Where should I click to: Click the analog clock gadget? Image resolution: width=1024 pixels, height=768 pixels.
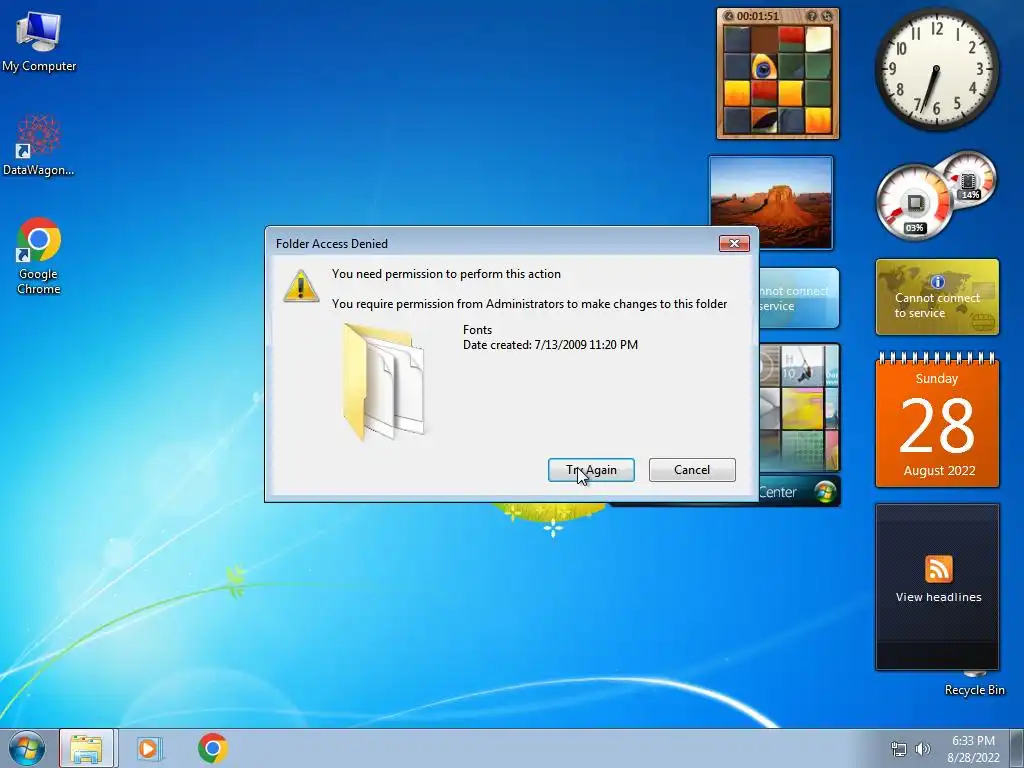(x=936, y=69)
